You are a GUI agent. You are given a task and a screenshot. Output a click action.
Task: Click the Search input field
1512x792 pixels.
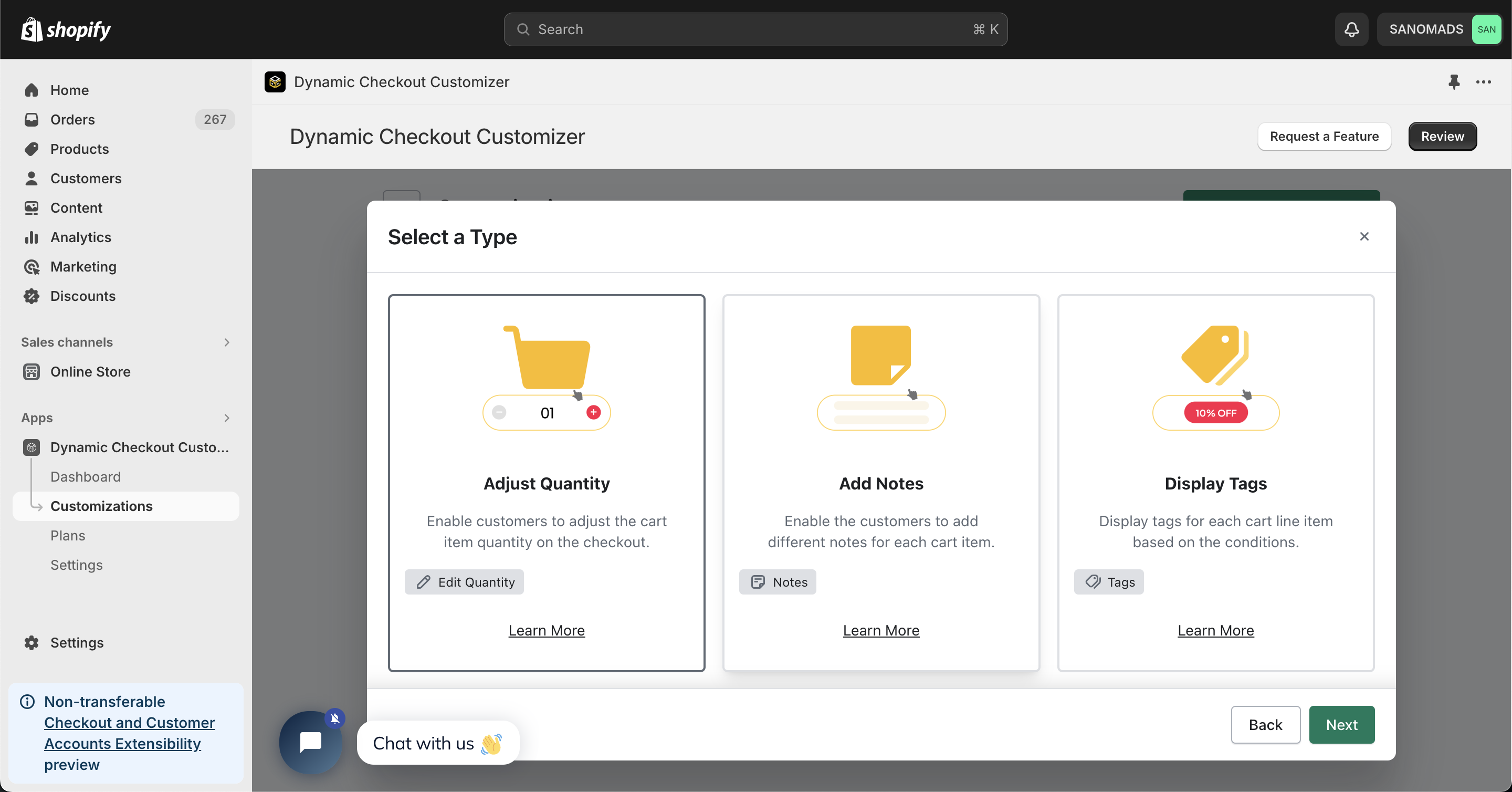[755, 29]
